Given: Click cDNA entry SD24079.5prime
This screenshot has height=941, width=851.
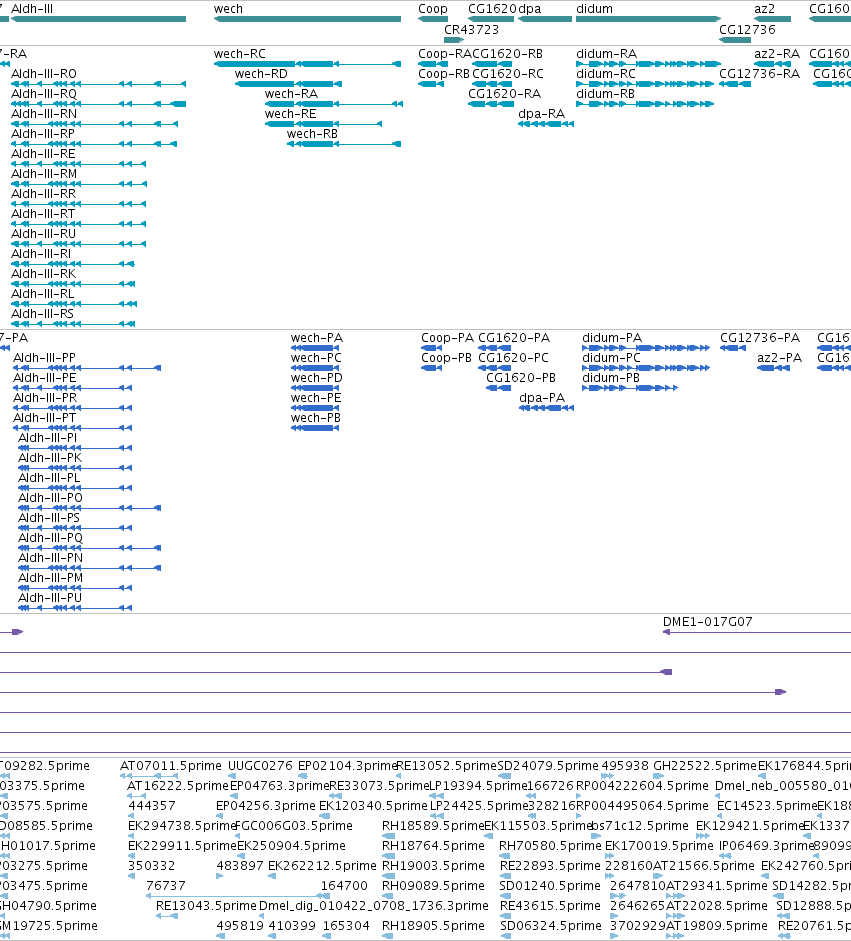Looking at the screenshot, I should [548, 766].
